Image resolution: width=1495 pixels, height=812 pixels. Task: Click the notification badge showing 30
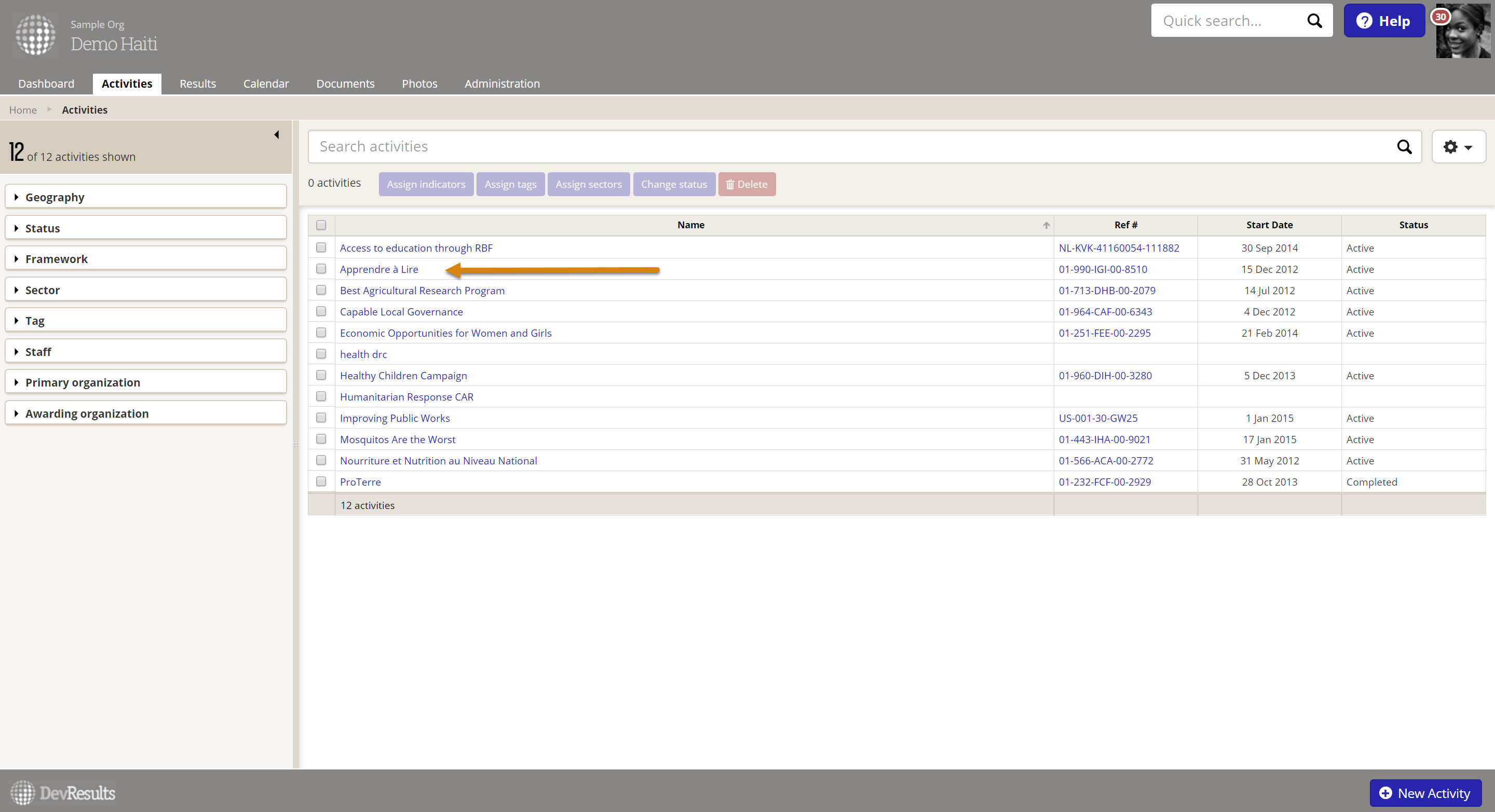pyautogui.click(x=1440, y=17)
